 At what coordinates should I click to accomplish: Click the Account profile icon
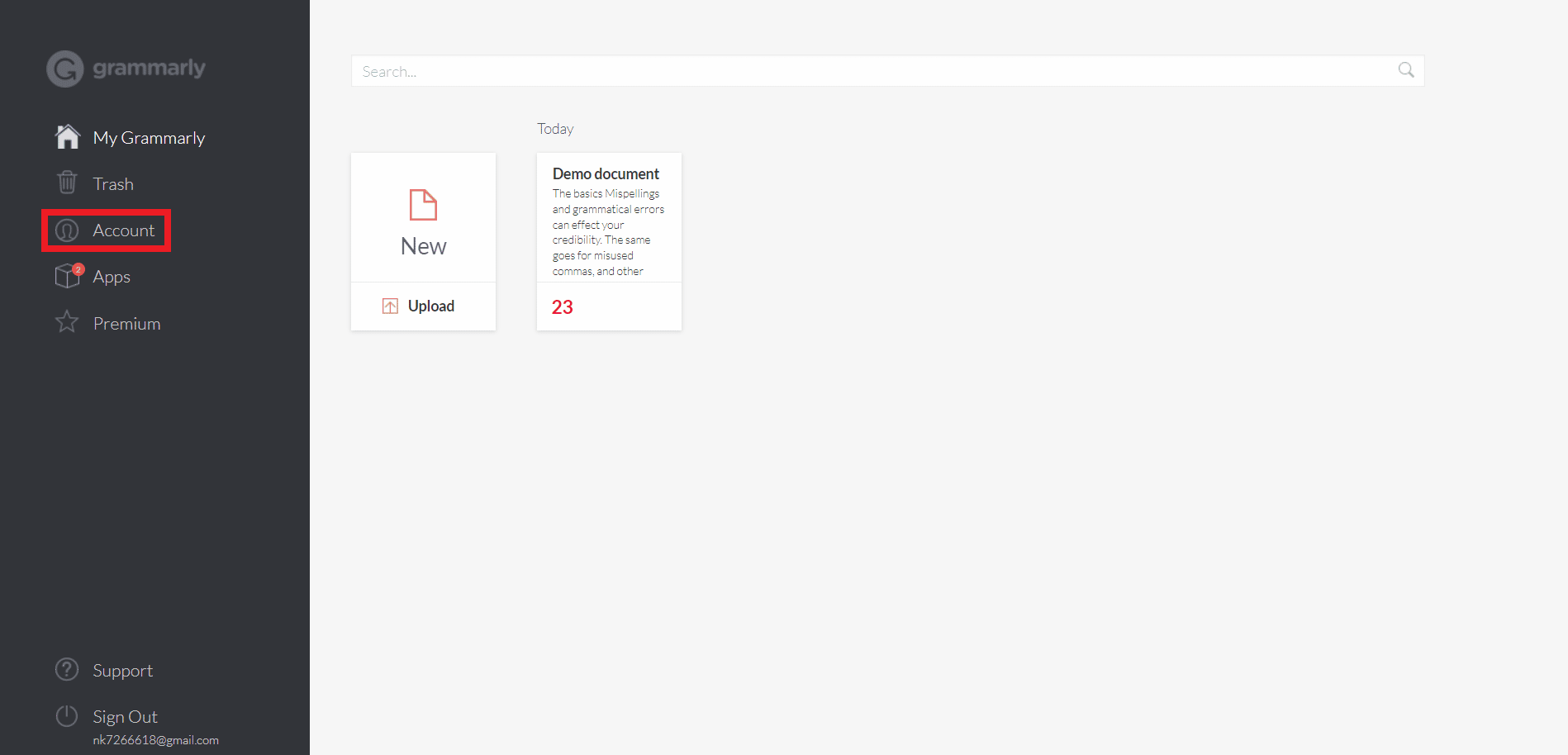click(67, 230)
